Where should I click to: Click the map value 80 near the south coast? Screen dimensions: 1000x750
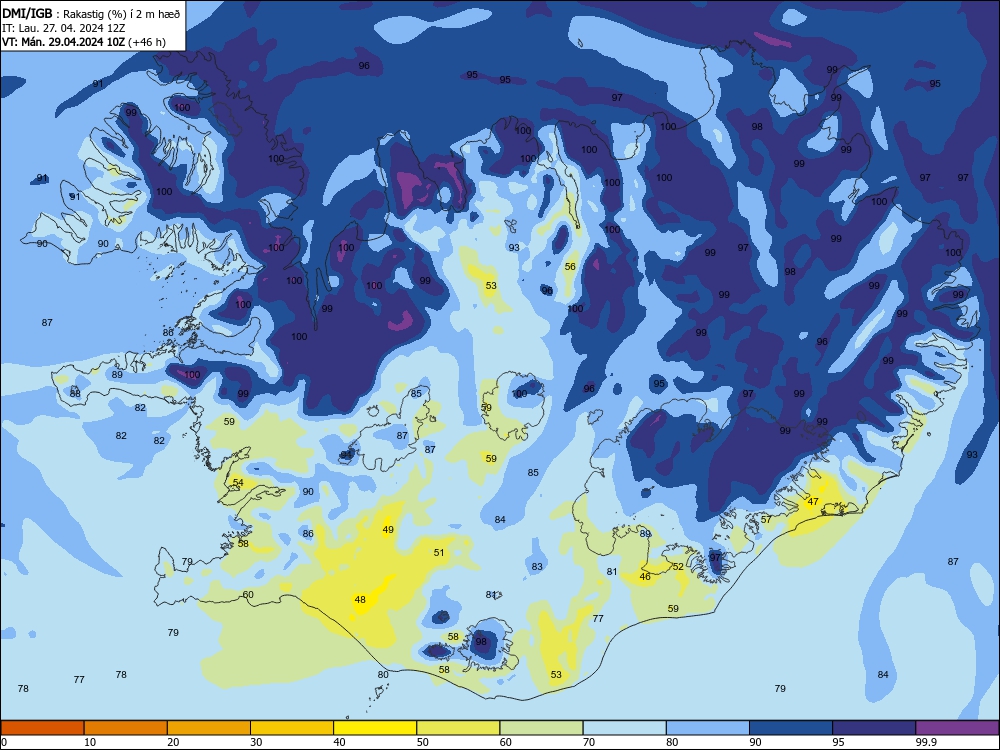383,674
